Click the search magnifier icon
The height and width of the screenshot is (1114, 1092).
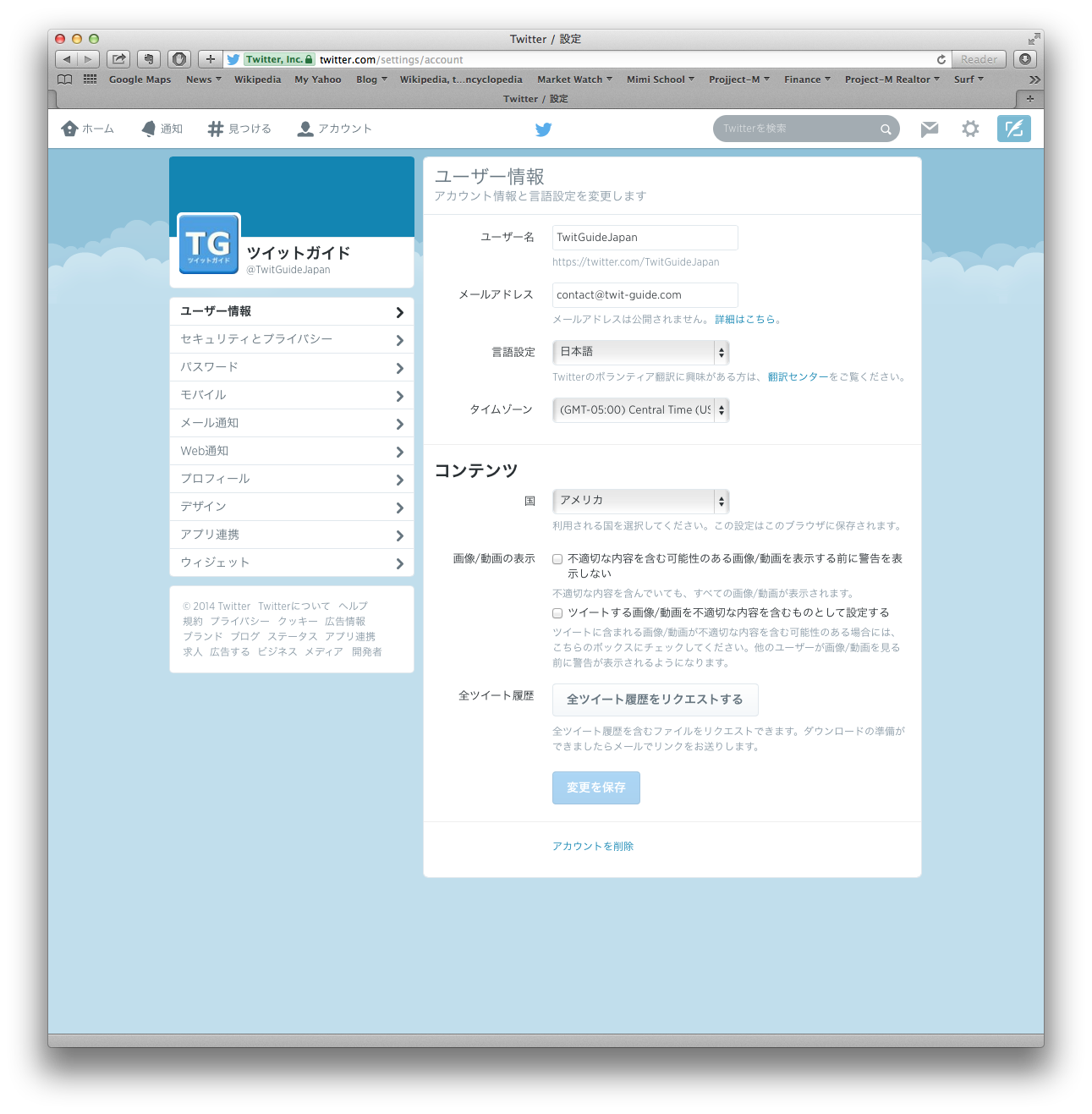click(886, 129)
